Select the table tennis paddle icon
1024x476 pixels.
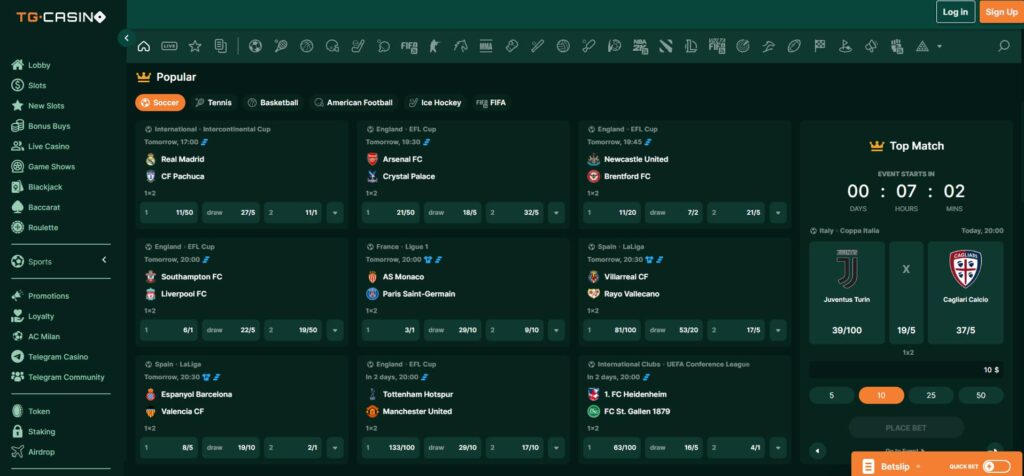pos(383,46)
